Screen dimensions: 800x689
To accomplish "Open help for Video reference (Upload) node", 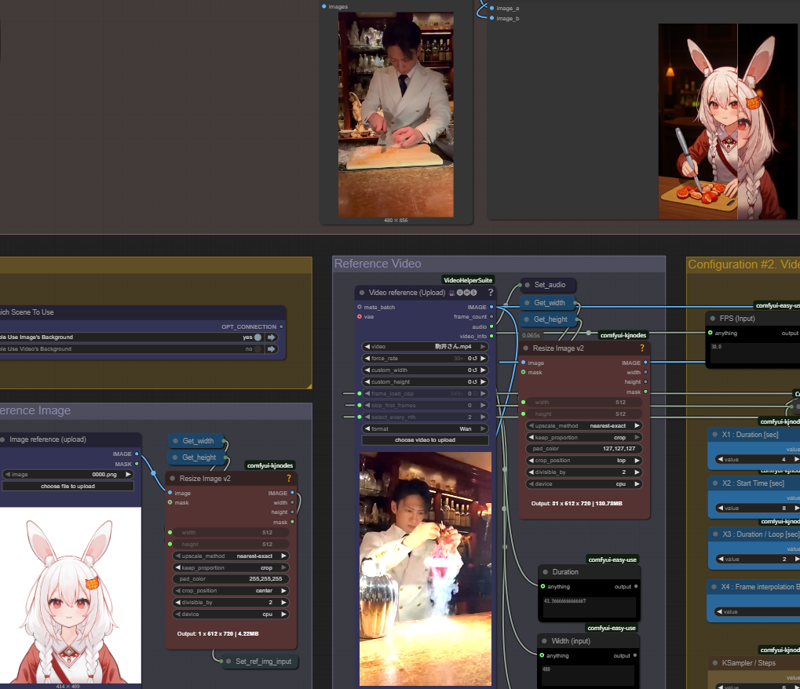I will 490,292.
